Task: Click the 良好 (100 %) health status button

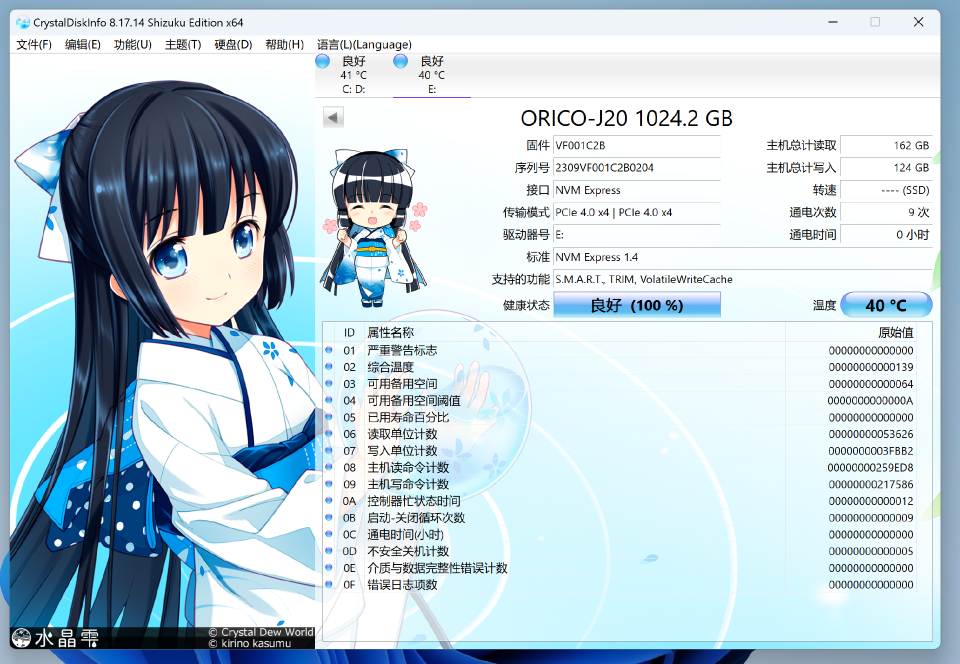Action: (637, 305)
